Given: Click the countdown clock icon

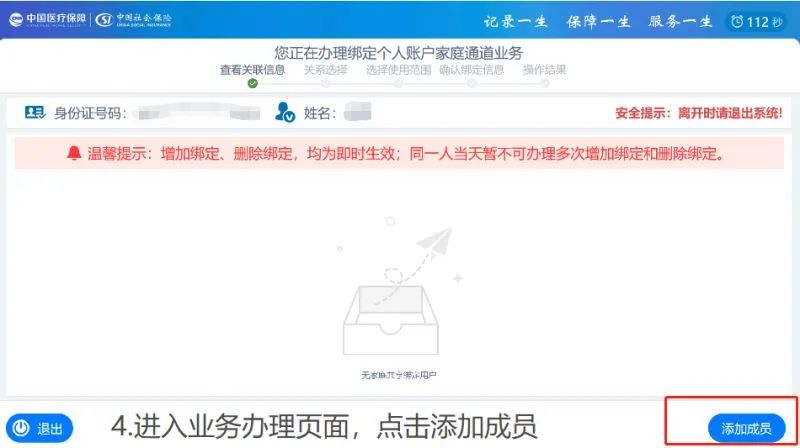Looking at the screenshot, I should click(737, 21).
